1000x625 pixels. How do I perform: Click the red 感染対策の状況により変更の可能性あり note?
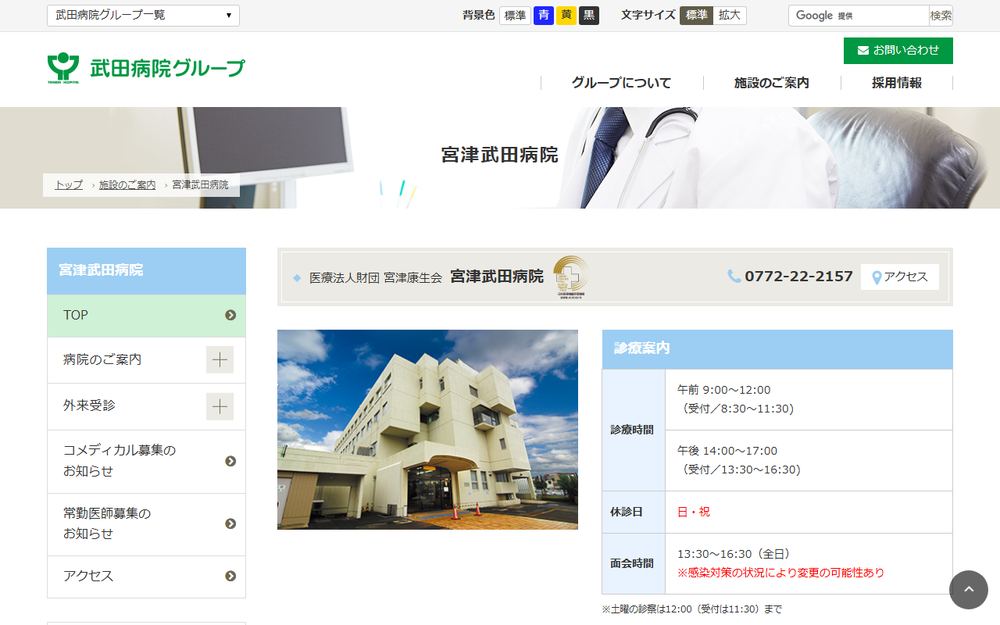(781, 573)
